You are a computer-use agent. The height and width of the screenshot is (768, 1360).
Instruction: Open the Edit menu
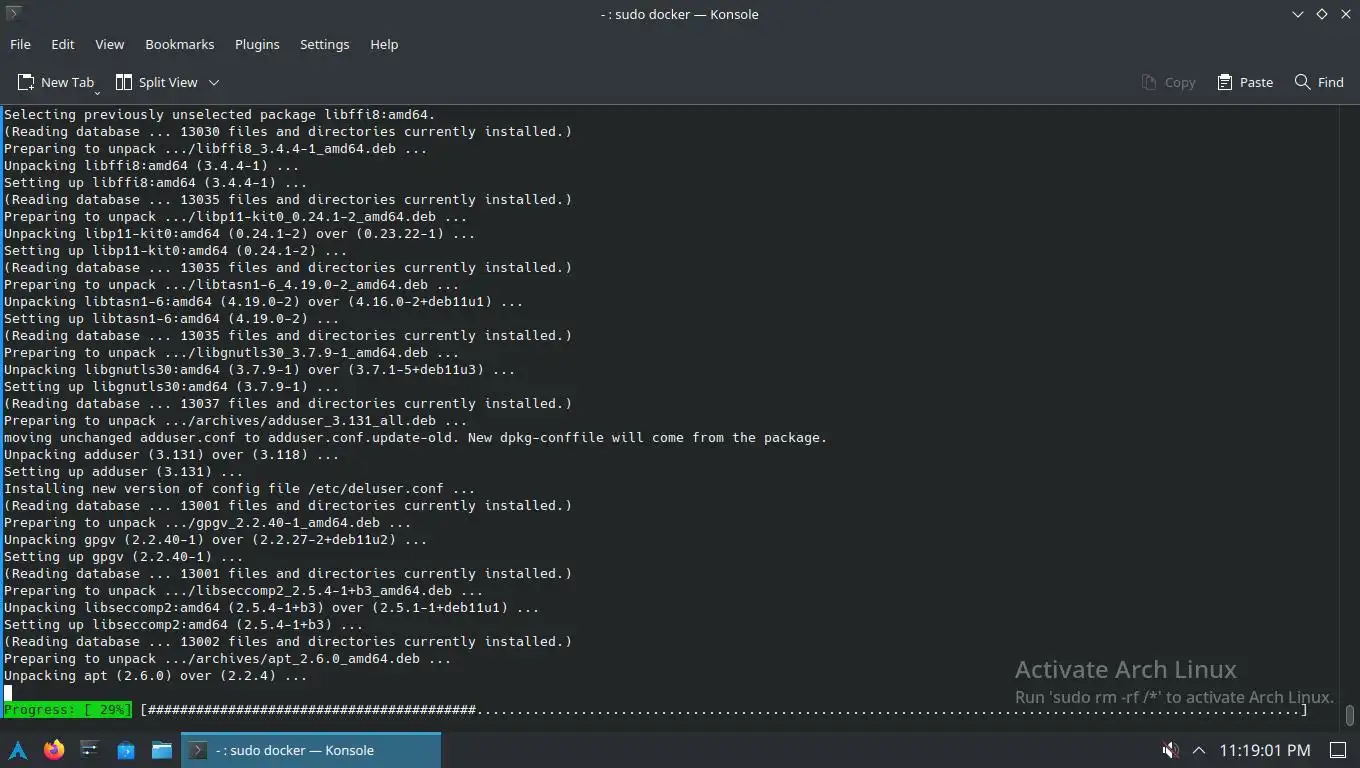click(62, 44)
